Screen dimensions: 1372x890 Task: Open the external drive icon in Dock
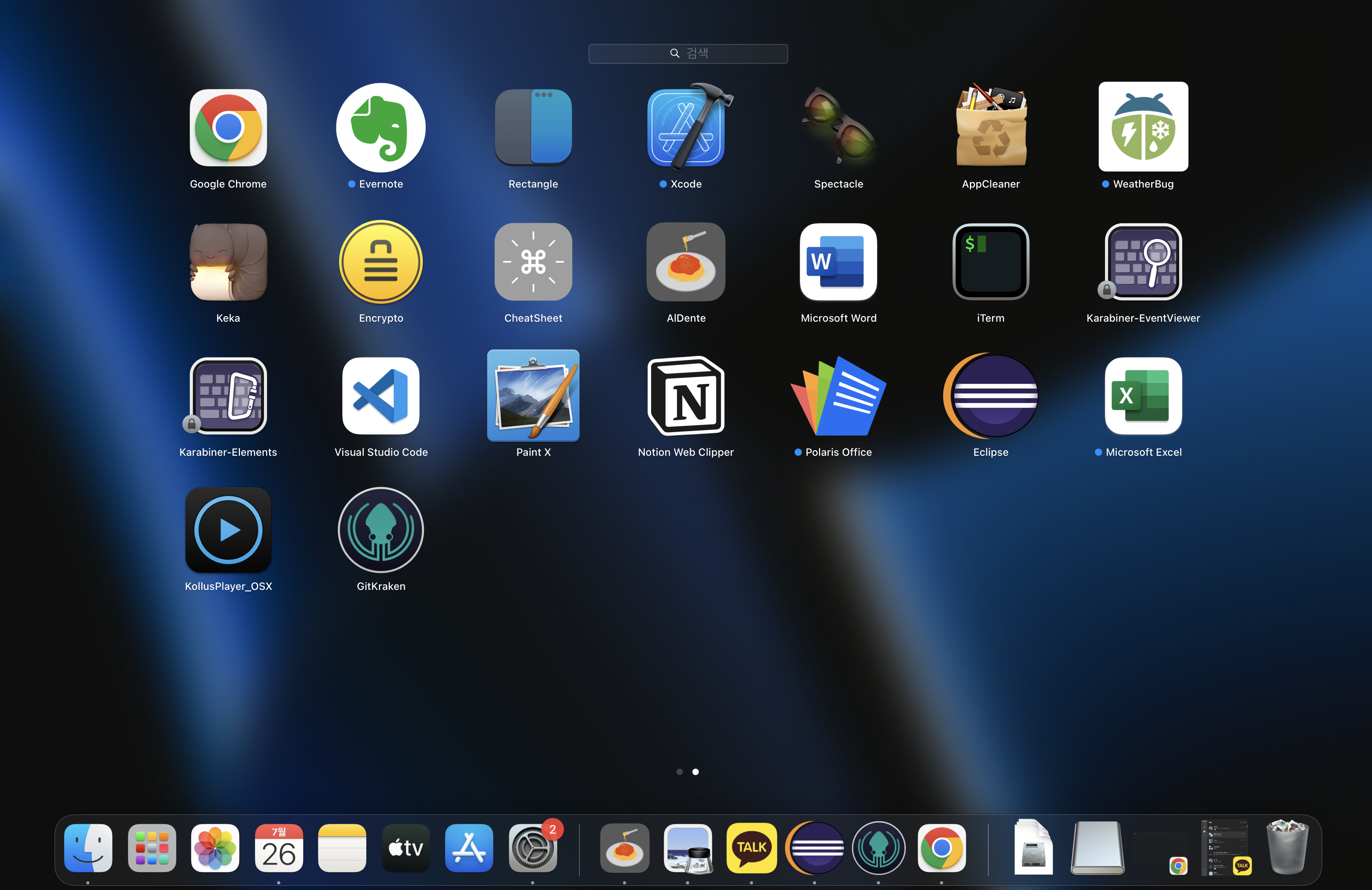pos(1097,848)
